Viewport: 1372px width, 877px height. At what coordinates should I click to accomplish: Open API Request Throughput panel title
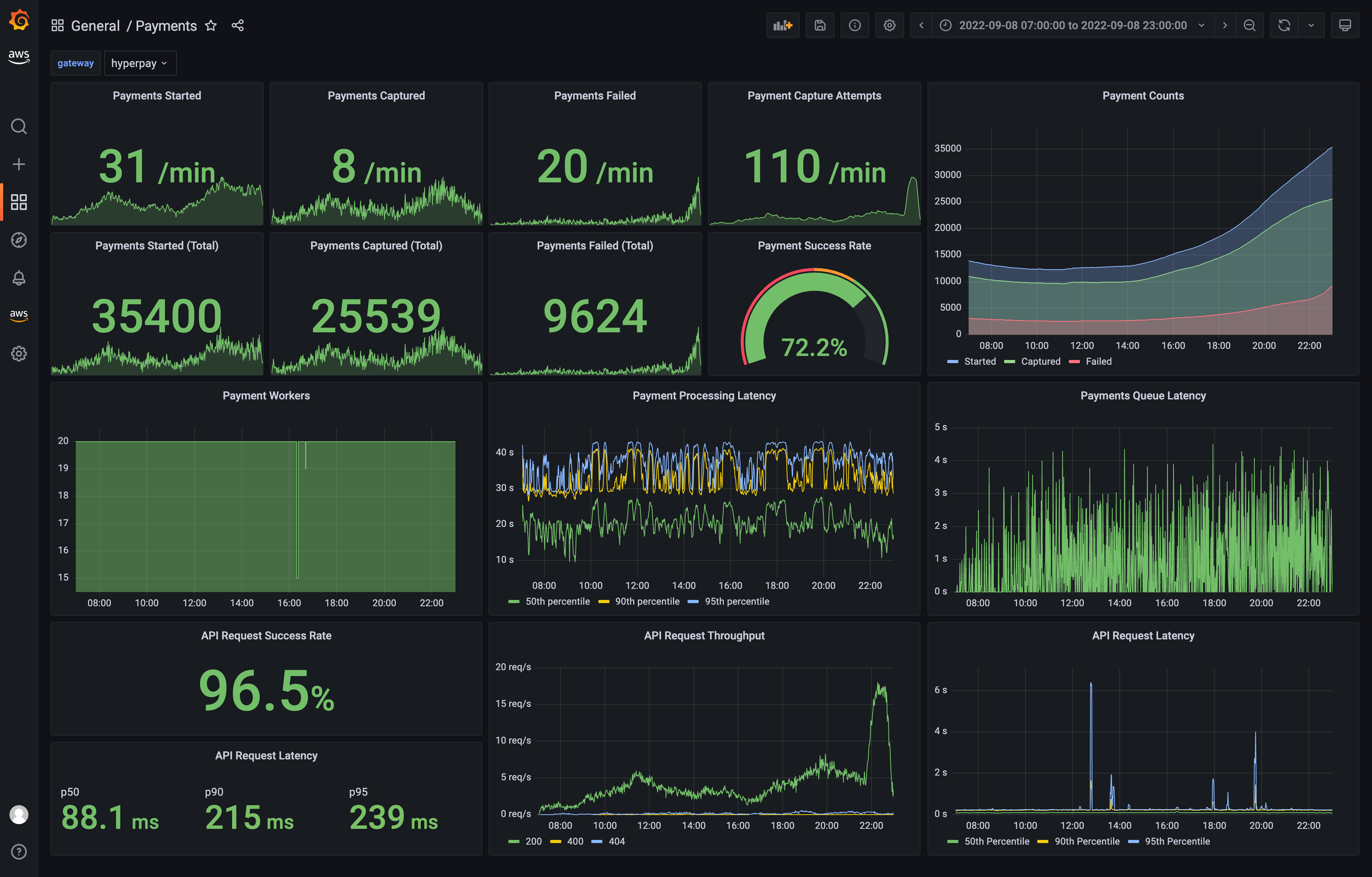[x=704, y=635]
